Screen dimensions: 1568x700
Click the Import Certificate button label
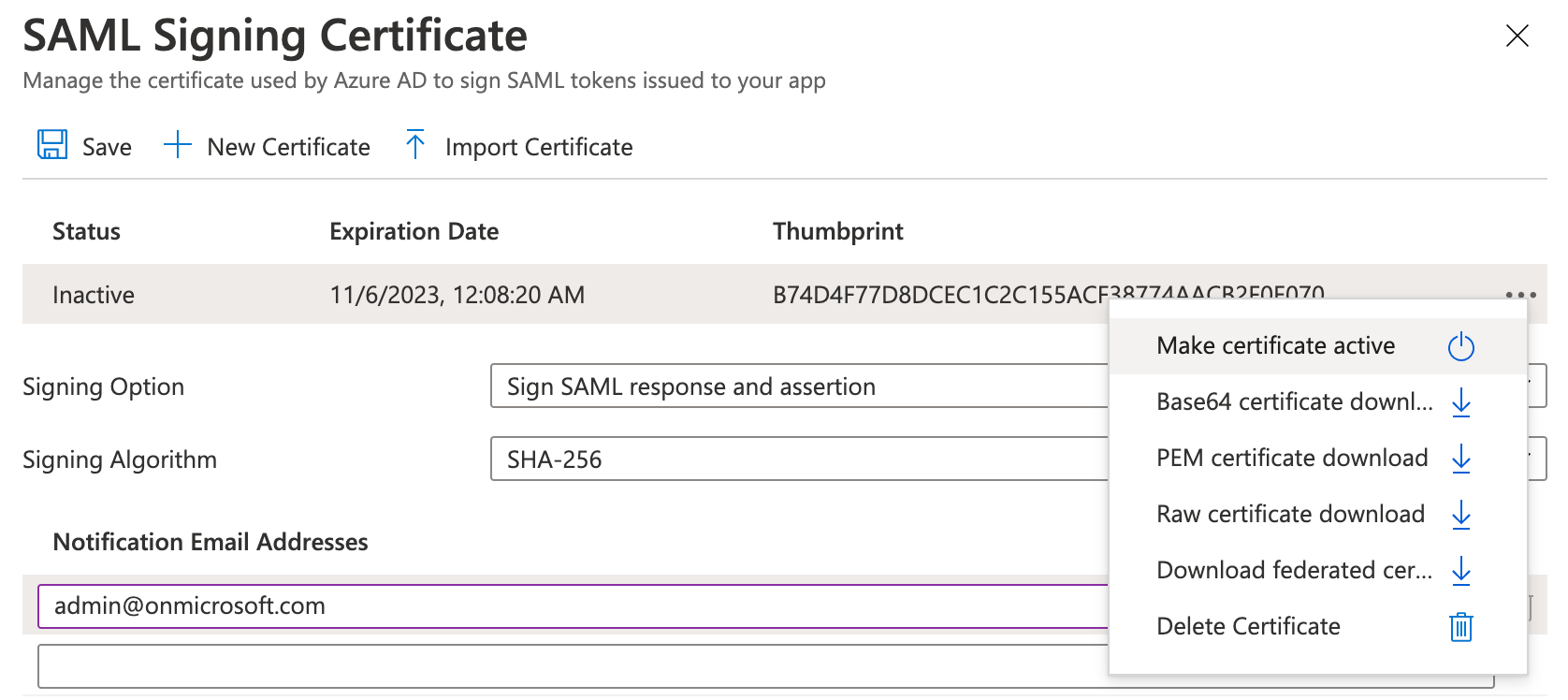point(539,147)
